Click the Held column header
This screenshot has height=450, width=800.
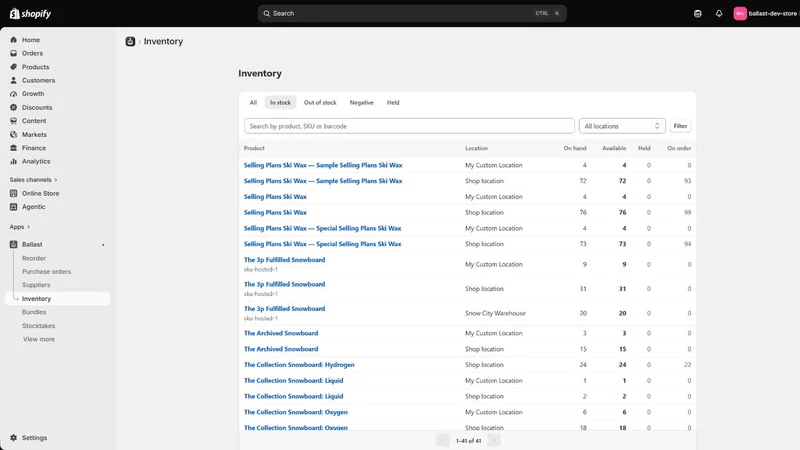point(644,148)
